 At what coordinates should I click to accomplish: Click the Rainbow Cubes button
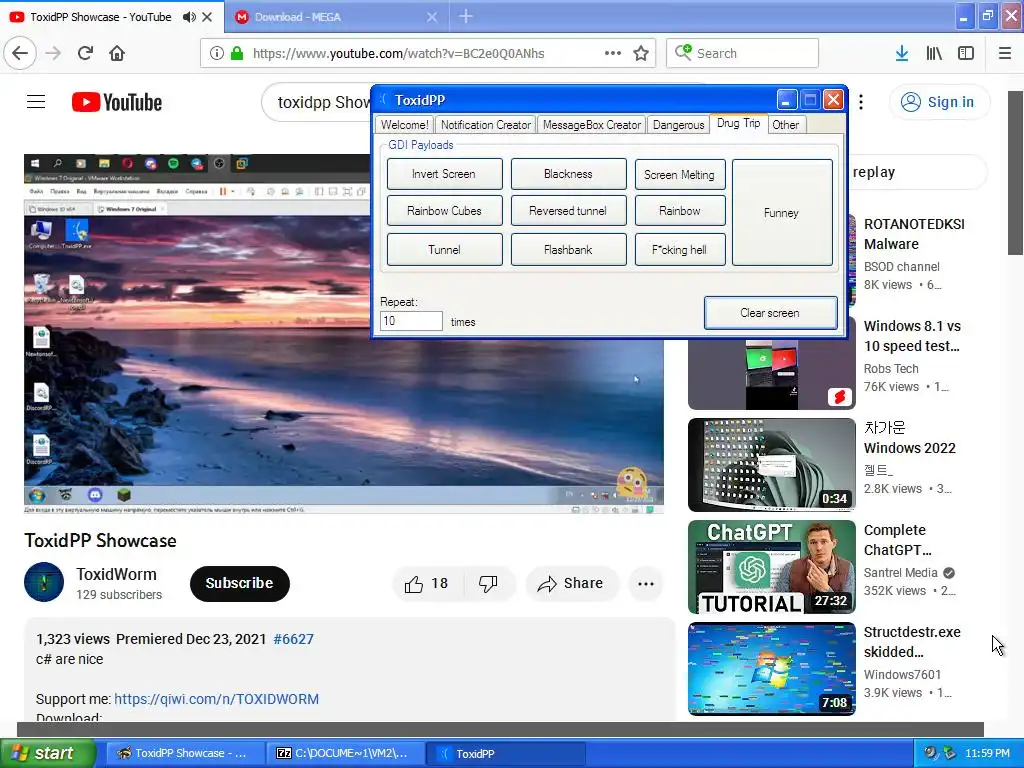tap(444, 211)
